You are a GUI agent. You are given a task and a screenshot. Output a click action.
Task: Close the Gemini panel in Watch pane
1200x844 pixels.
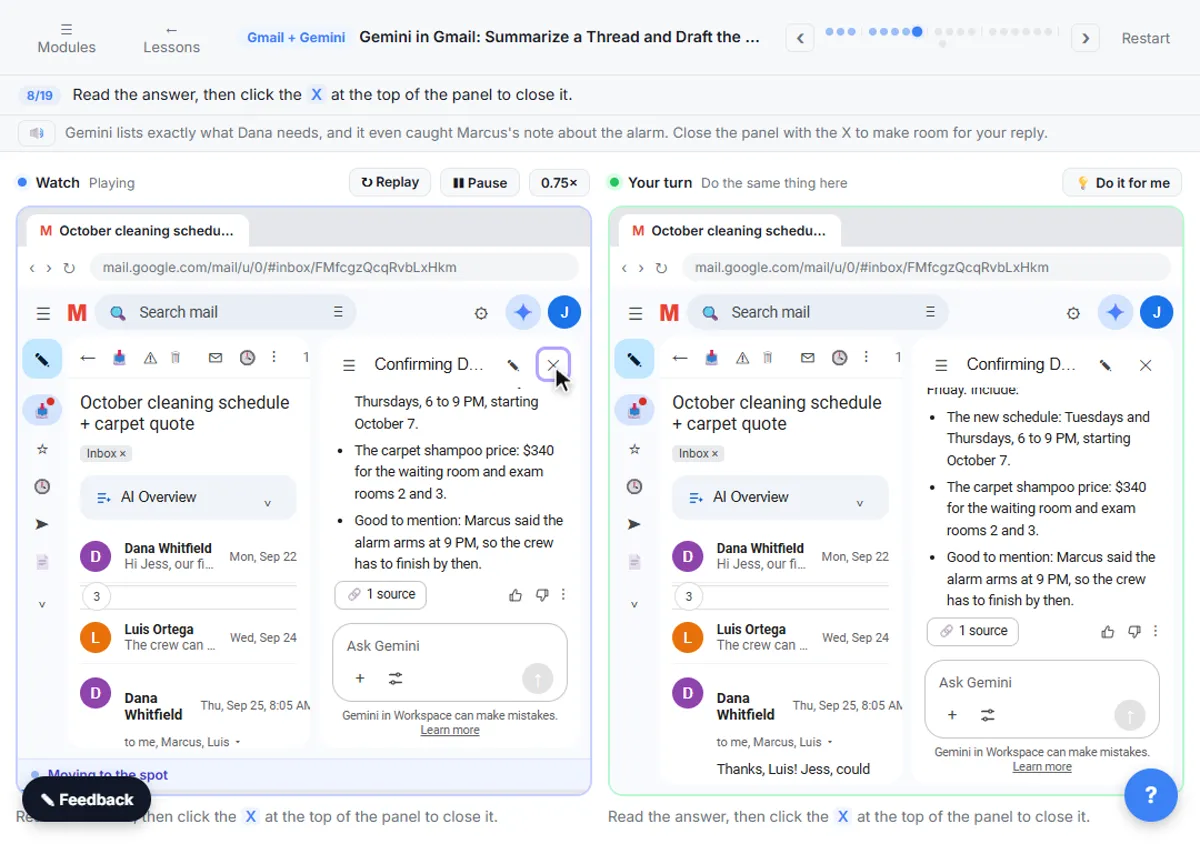click(x=553, y=365)
